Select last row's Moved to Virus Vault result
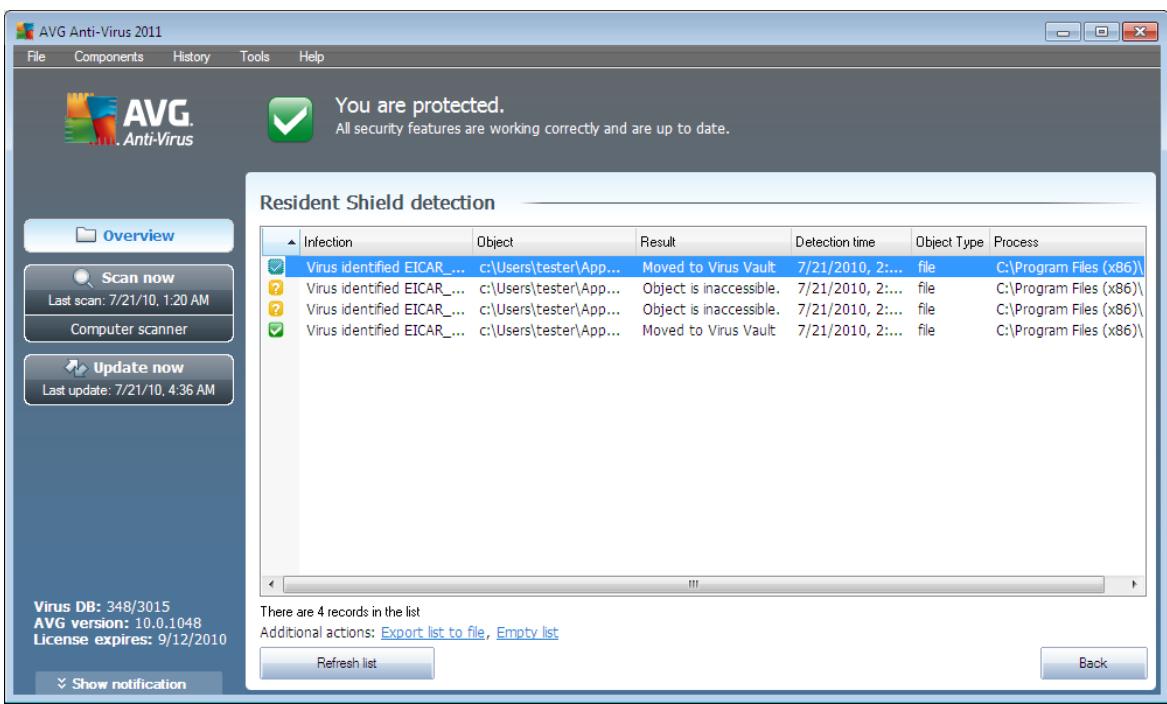This screenshot has height=704, width=1167. click(x=709, y=330)
